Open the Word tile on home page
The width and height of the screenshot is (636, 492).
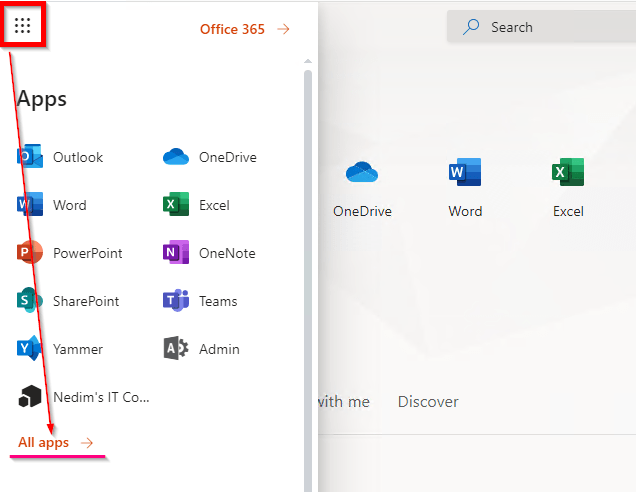pyautogui.click(x=465, y=186)
